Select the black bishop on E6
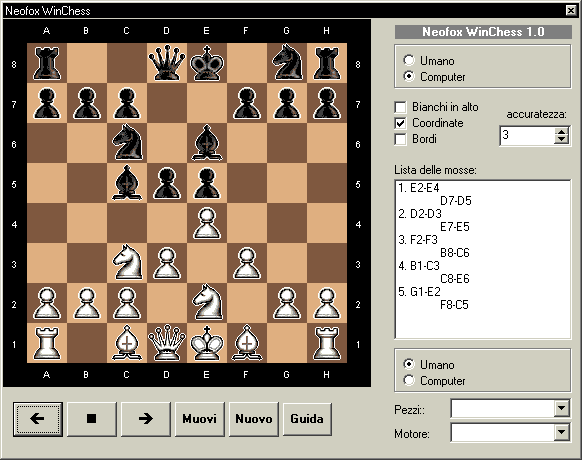582x460 pixels. coord(207,143)
